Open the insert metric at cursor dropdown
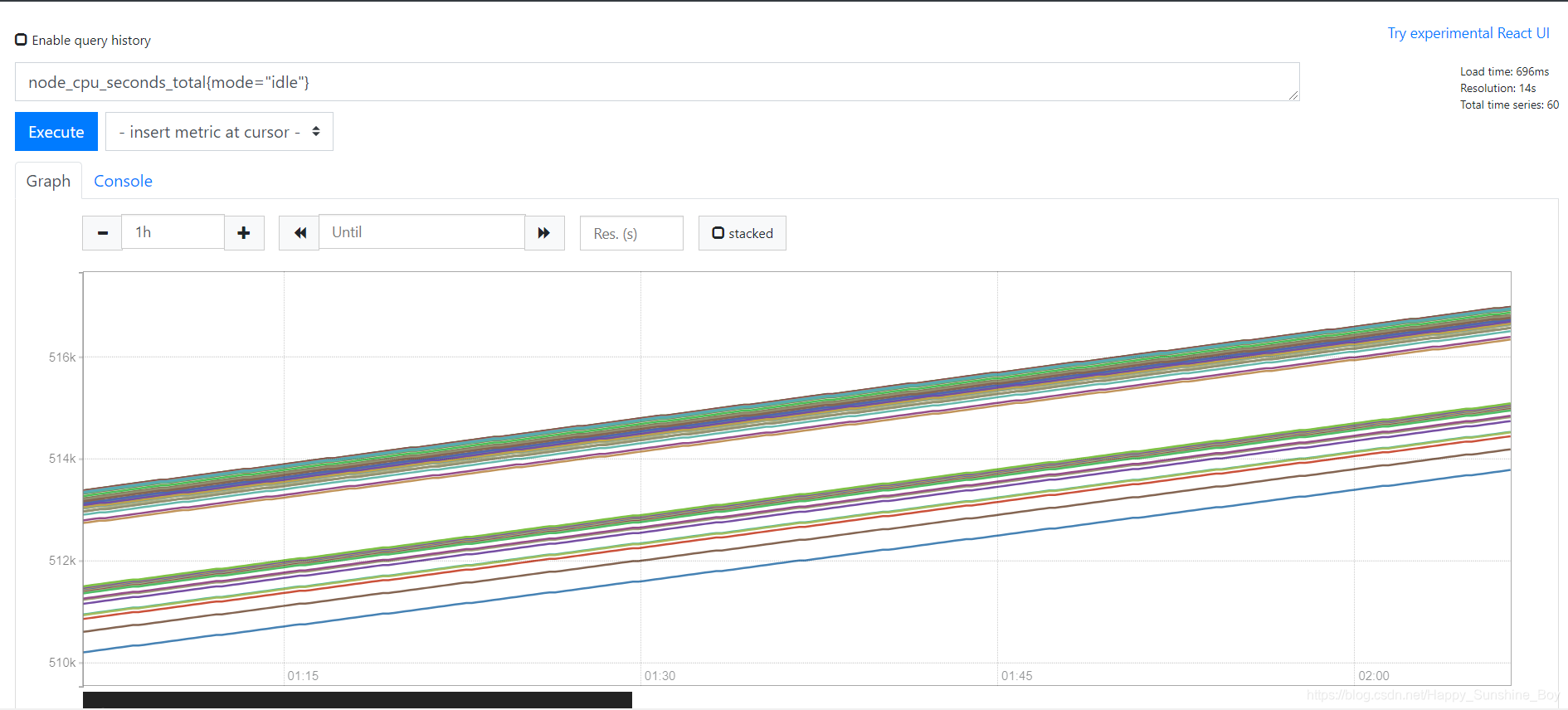Screen dimensions: 1568x710 tap(219, 132)
